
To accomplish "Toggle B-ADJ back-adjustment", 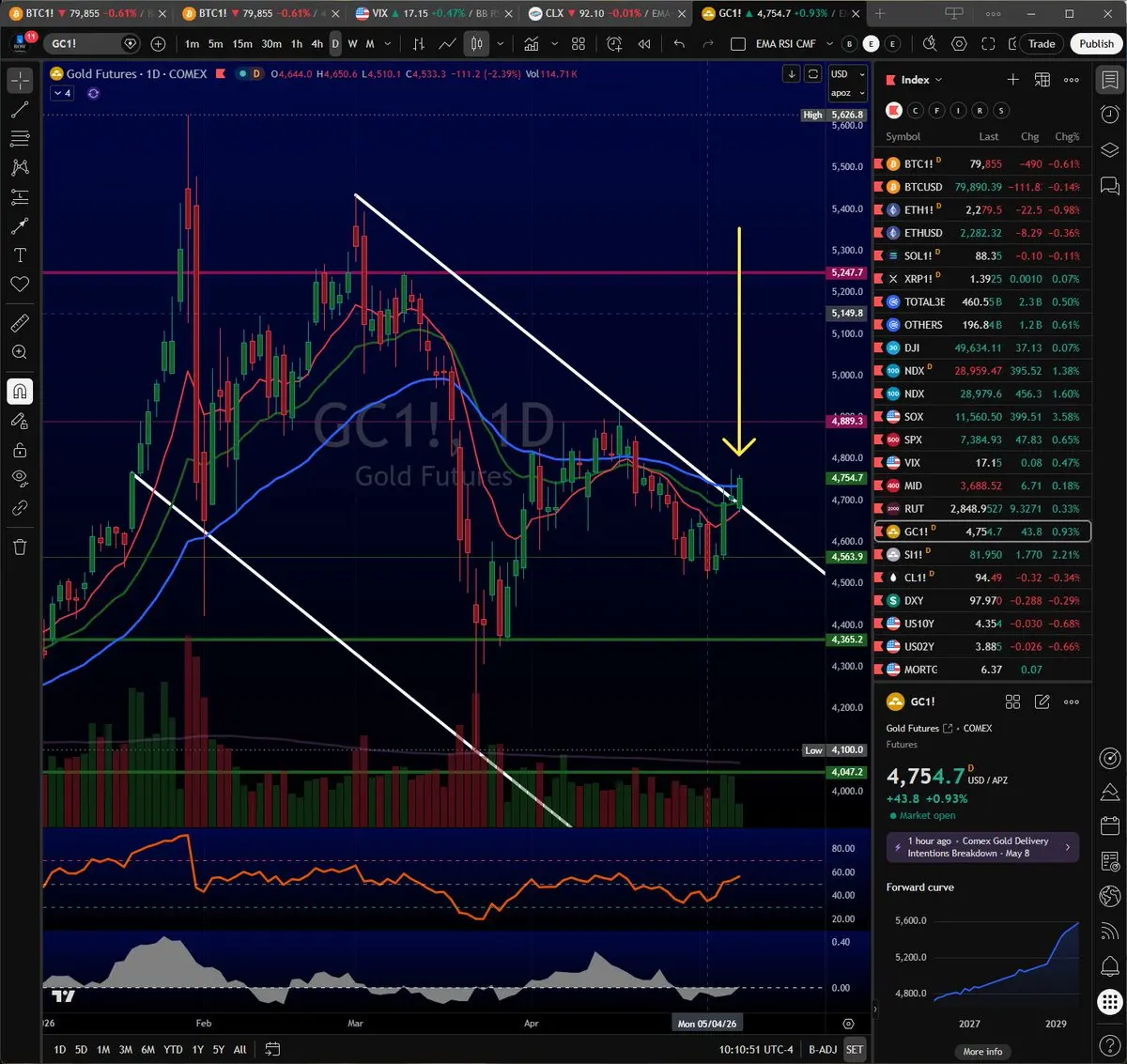I will [x=823, y=1049].
